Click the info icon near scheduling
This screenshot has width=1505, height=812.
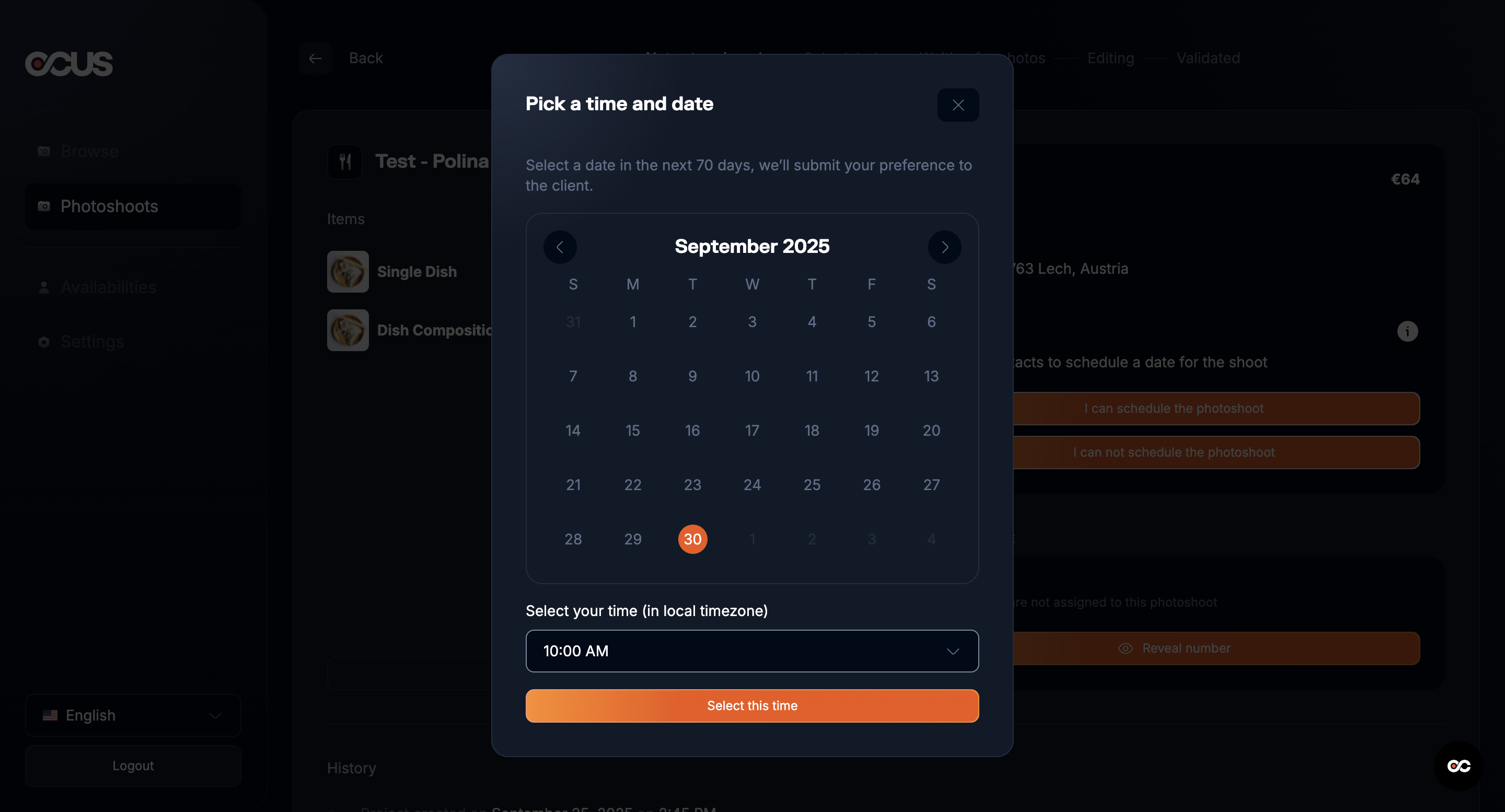tap(1407, 331)
